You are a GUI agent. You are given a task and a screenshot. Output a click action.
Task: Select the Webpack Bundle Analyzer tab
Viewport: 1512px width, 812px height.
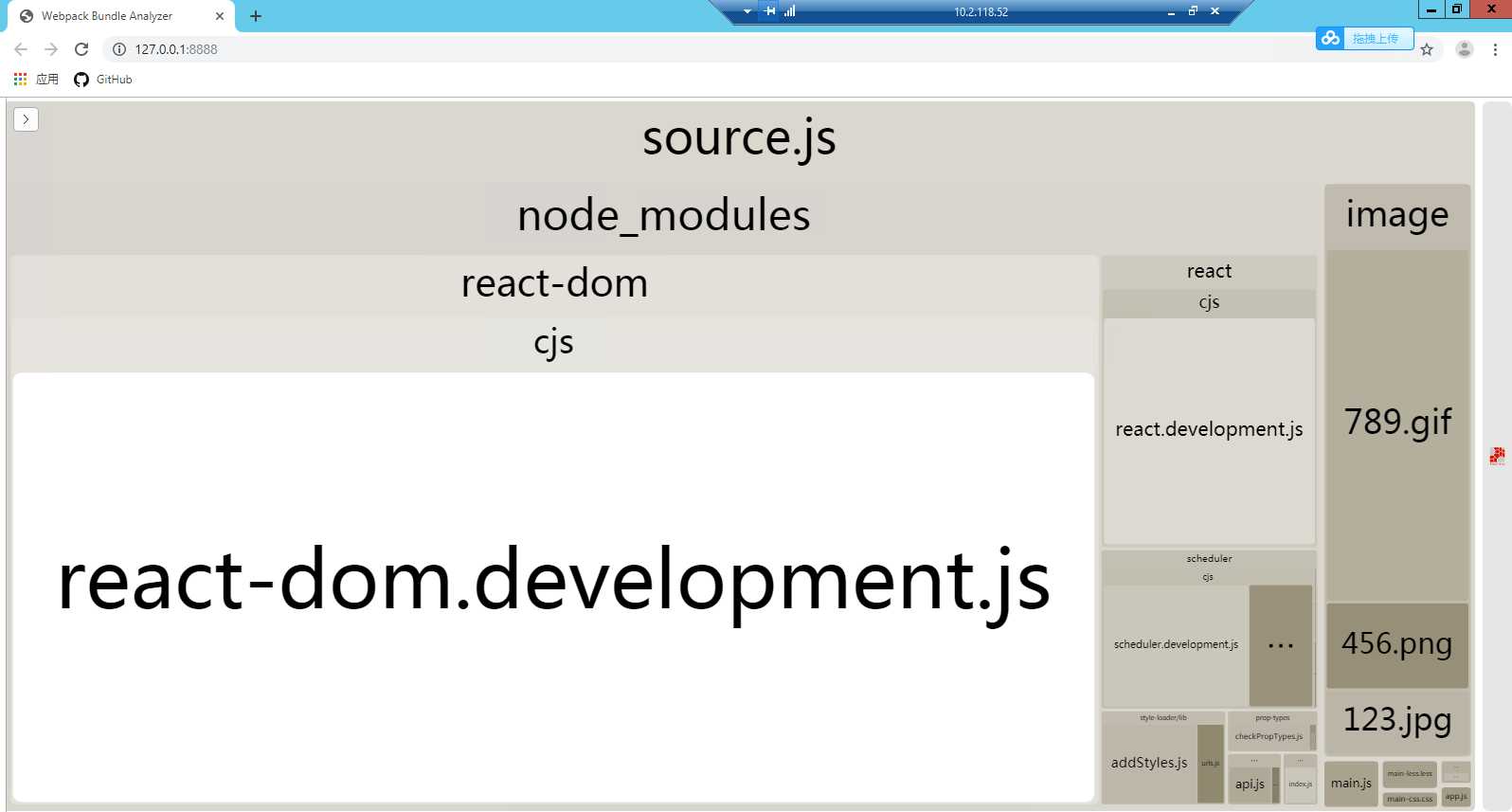[x=119, y=16]
